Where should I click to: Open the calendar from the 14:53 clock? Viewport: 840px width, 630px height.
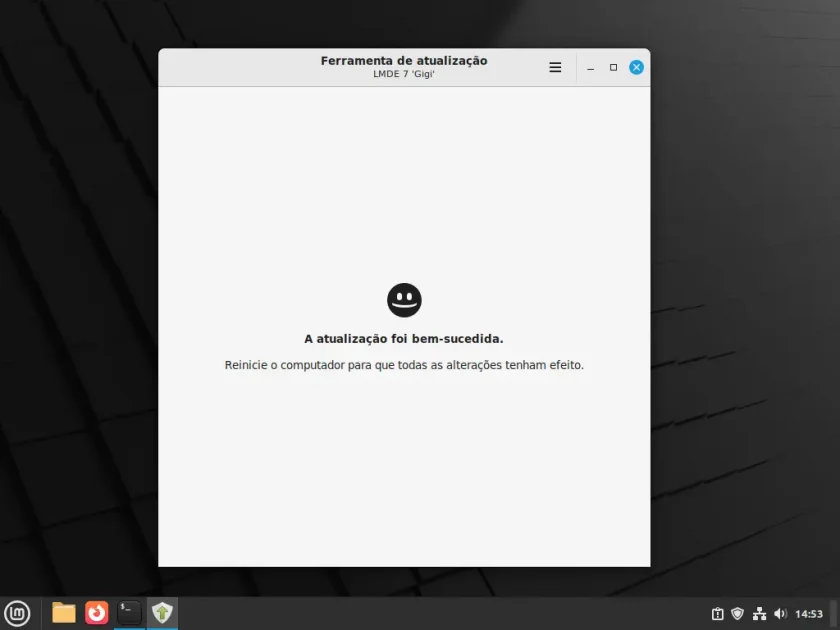point(808,614)
